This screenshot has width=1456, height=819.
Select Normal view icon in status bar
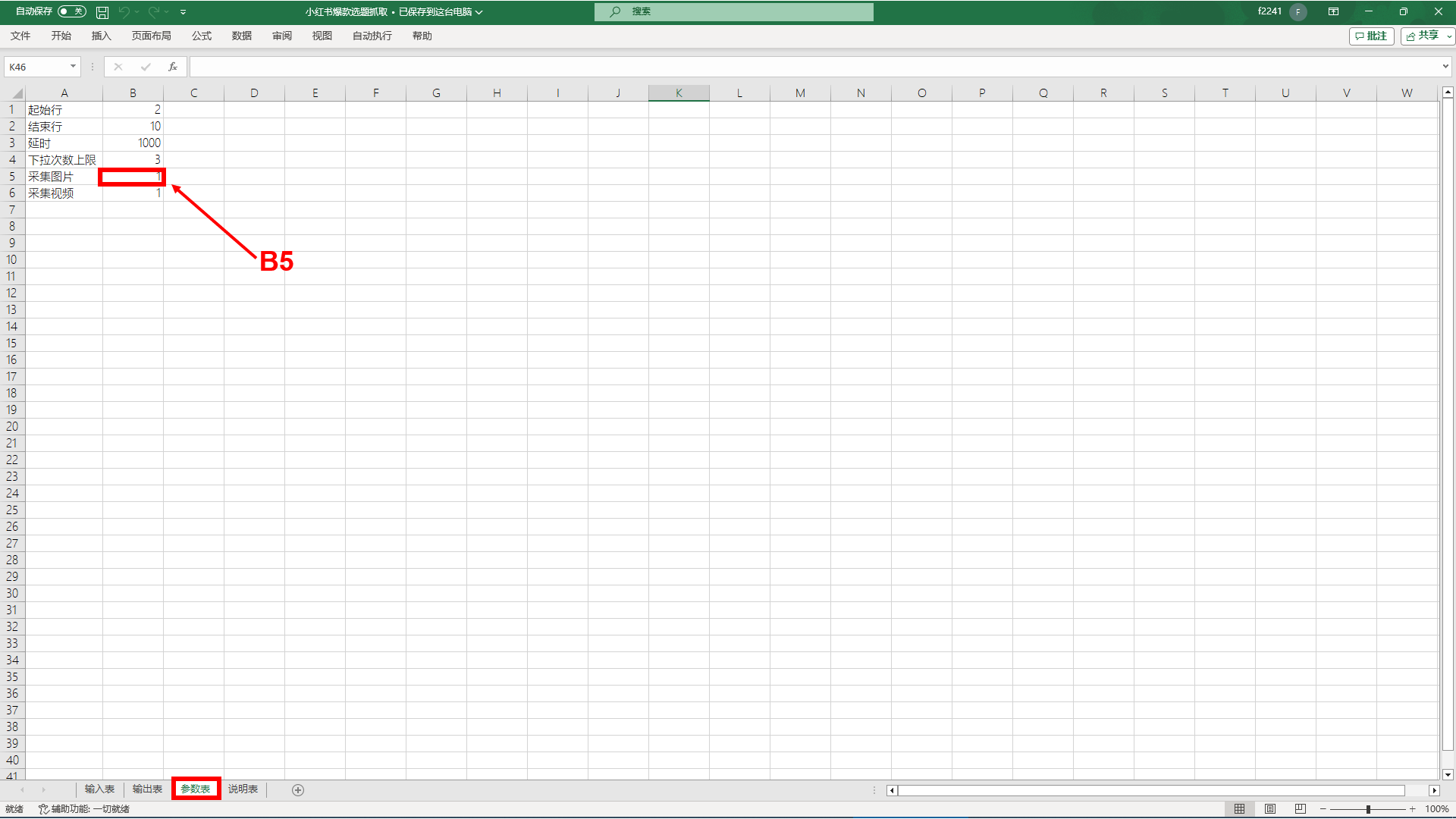click(1240, 809)
